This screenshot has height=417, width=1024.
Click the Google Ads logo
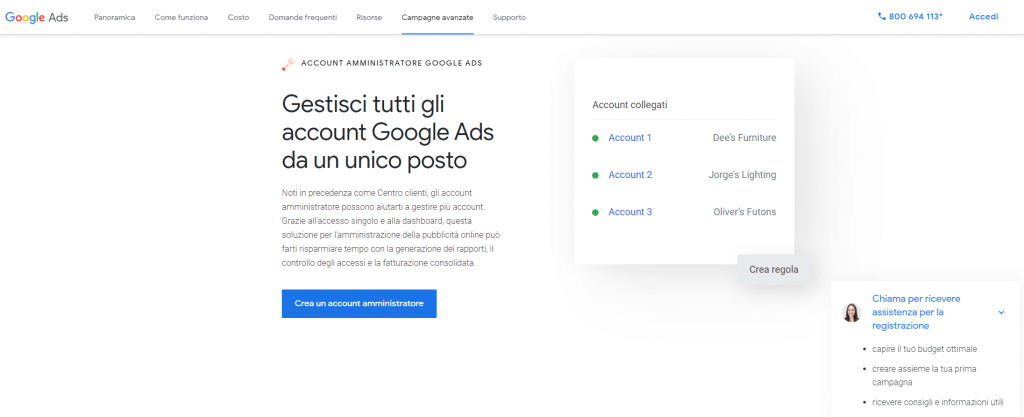[x=37, y=17]
